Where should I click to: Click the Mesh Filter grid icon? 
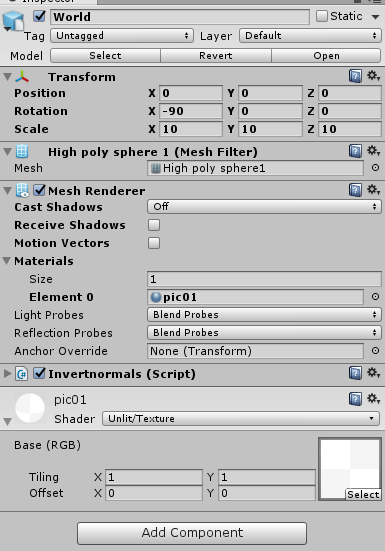click(x=22, y=152)
